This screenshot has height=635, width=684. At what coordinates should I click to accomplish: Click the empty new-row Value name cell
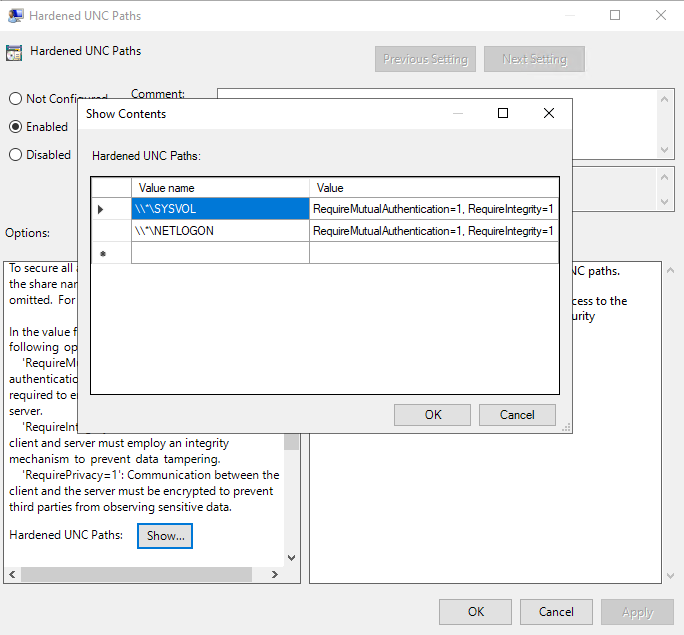point(220,253)
